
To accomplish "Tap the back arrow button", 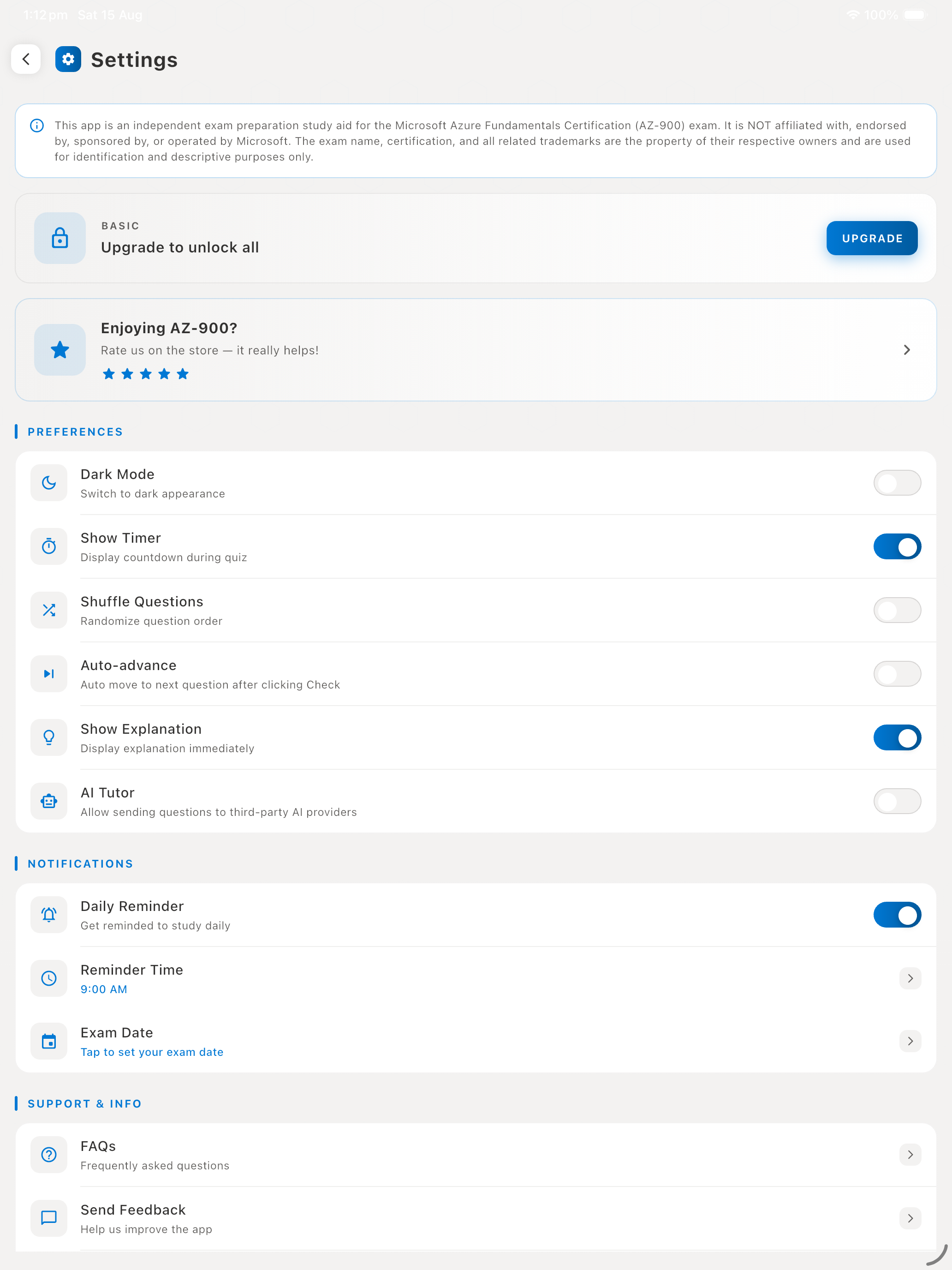I will point(26,59).
